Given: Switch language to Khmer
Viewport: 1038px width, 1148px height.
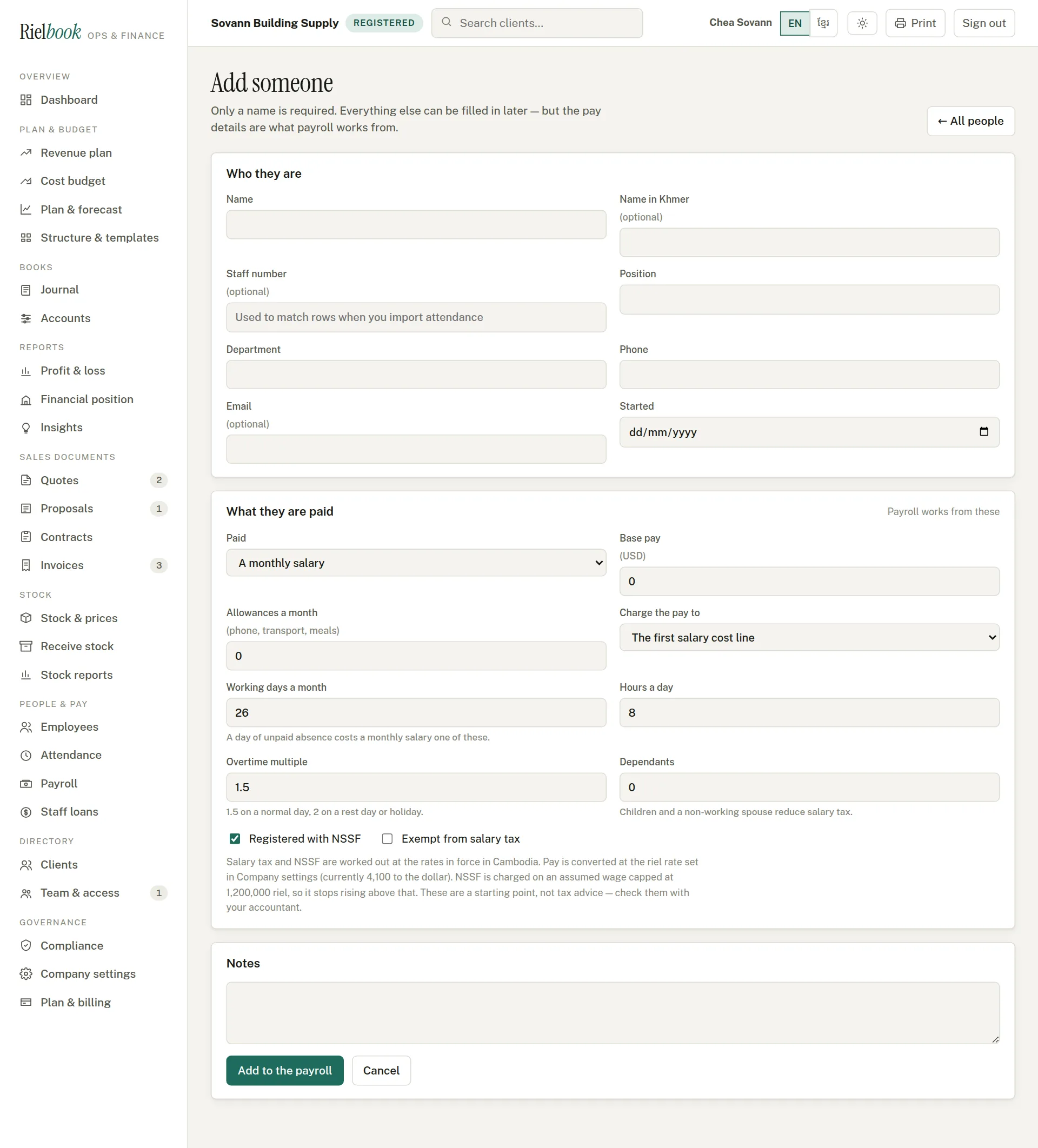Looking at the screenshot, I should pyautogui.click(x=823, y=23).
